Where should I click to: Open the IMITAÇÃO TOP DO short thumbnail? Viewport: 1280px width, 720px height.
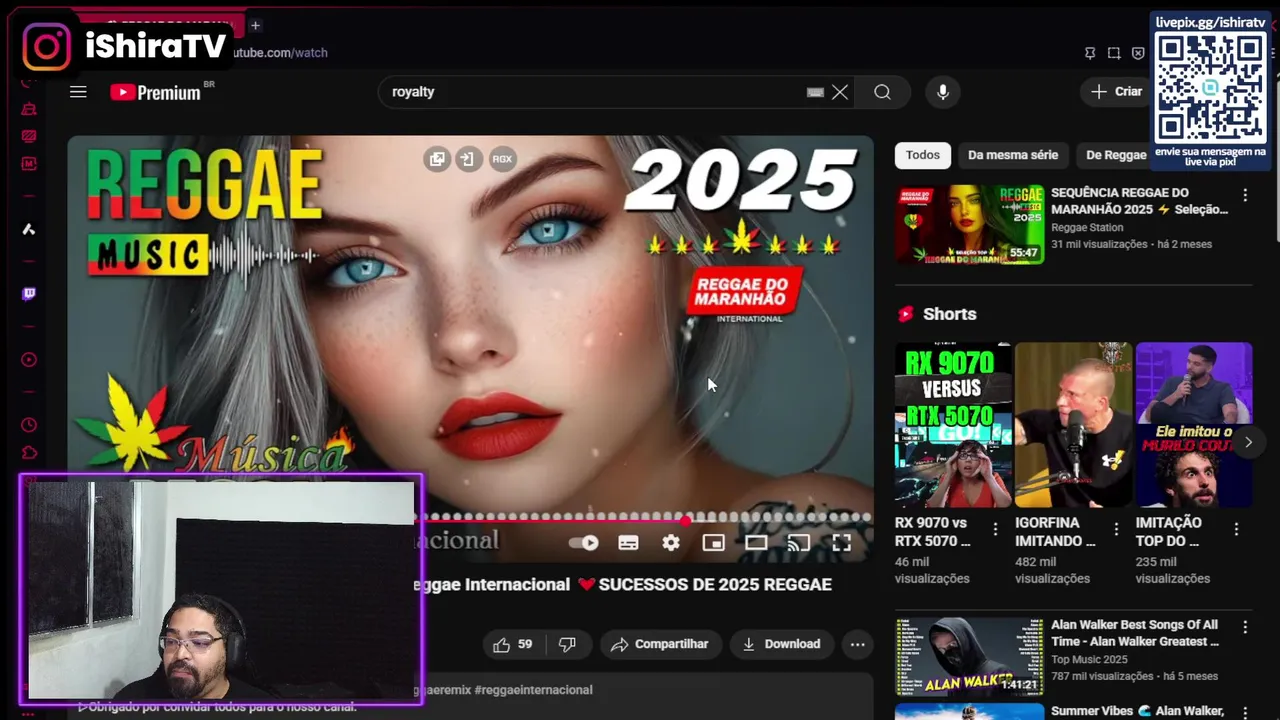coord(1194,425)
